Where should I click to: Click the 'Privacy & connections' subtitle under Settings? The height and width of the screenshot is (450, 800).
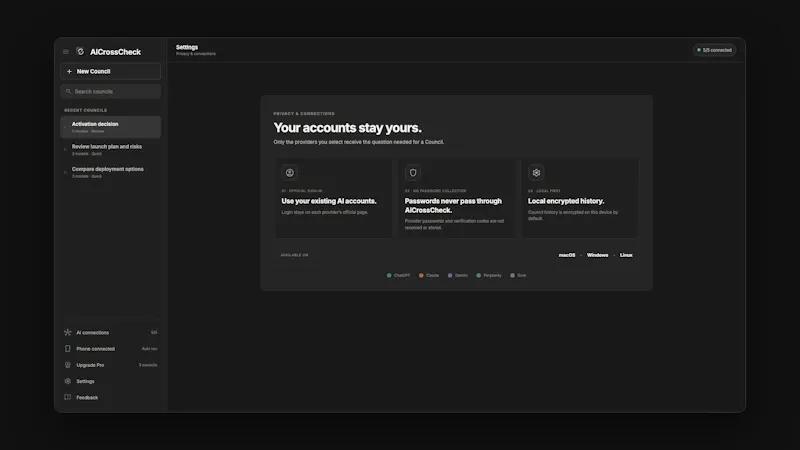pyautogui.click(x=196, y=54)
